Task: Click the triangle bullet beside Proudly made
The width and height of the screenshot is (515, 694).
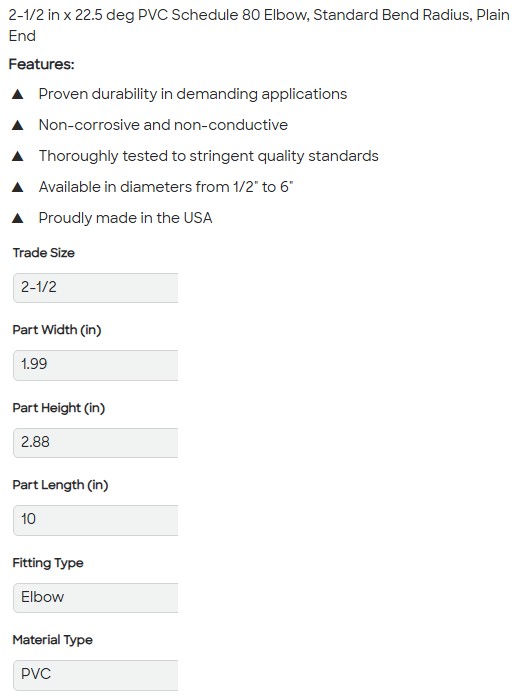Action: tap(18, 218)
